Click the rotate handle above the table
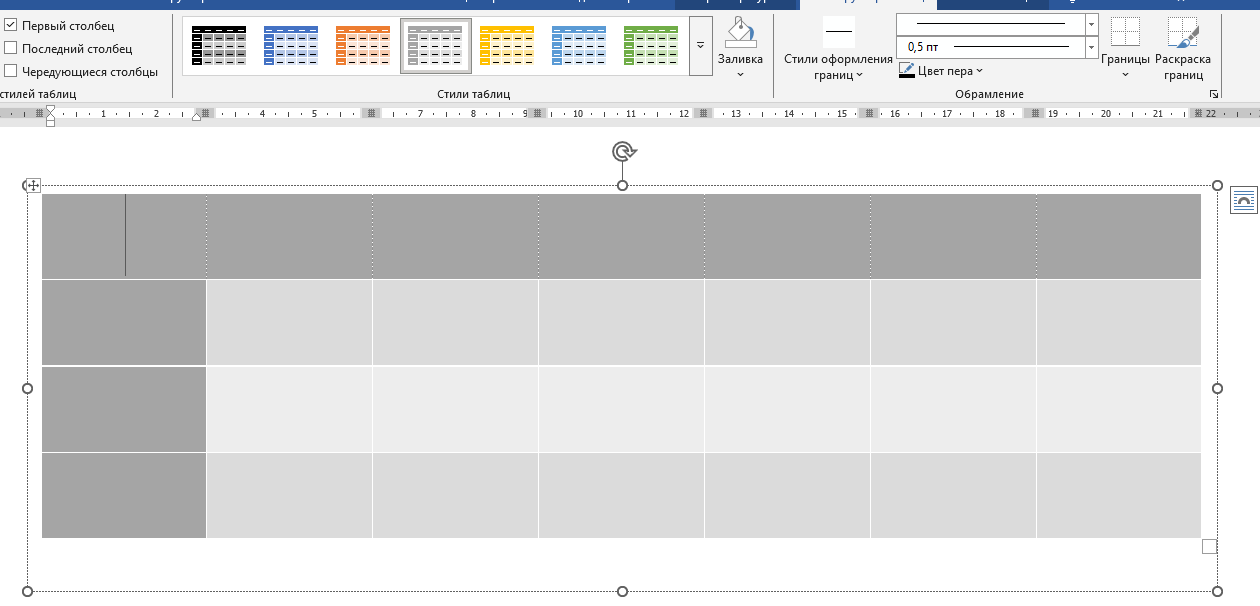1260x606 pixels. (623, 151)
